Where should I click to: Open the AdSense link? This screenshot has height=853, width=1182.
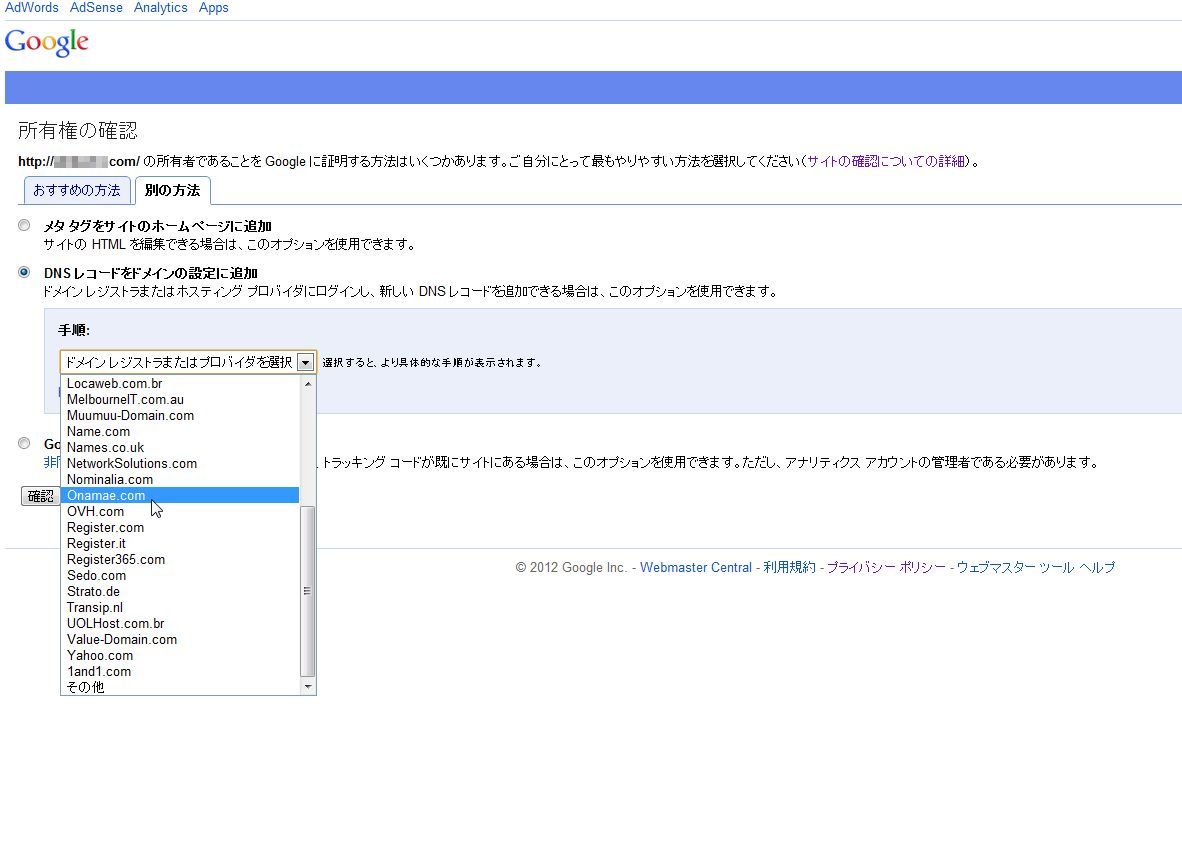[x=96, y=8]
